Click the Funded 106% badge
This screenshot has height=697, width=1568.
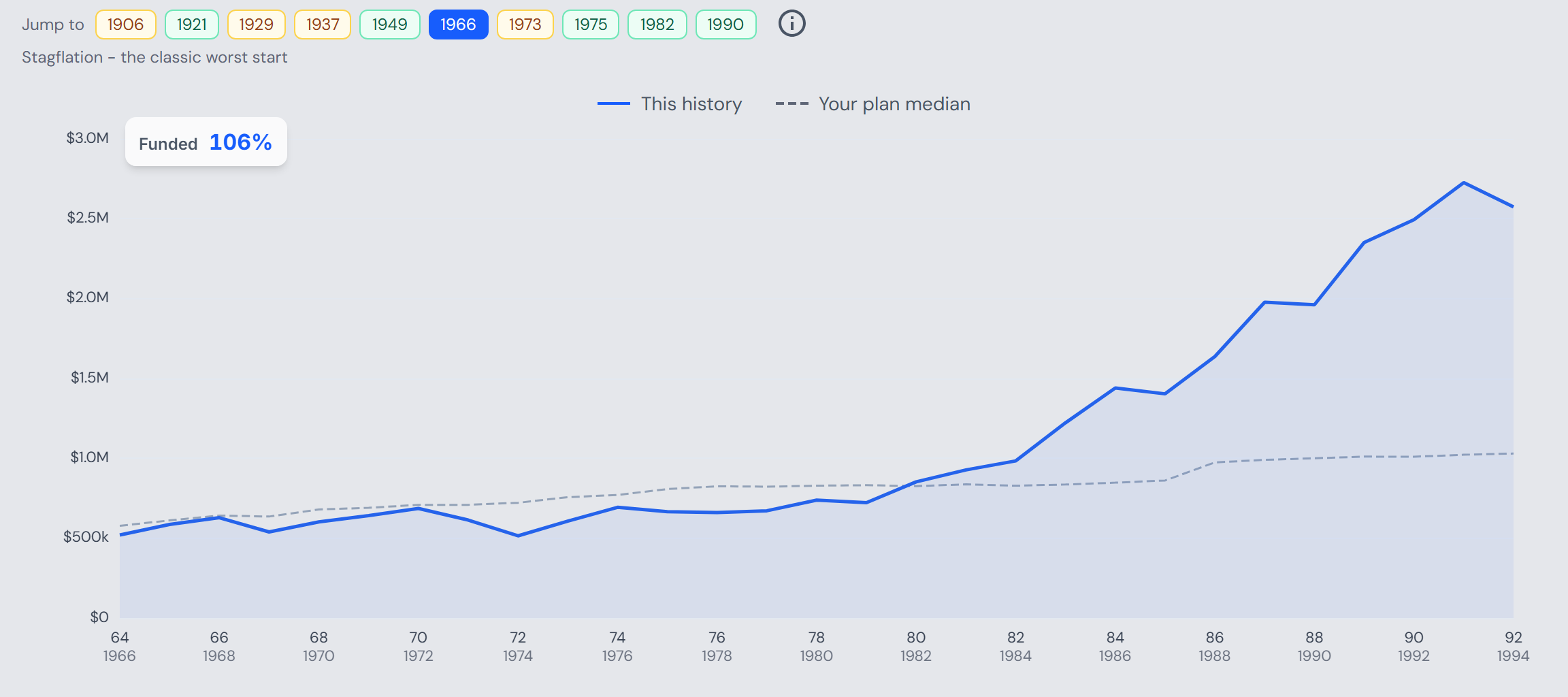point(206,142)
